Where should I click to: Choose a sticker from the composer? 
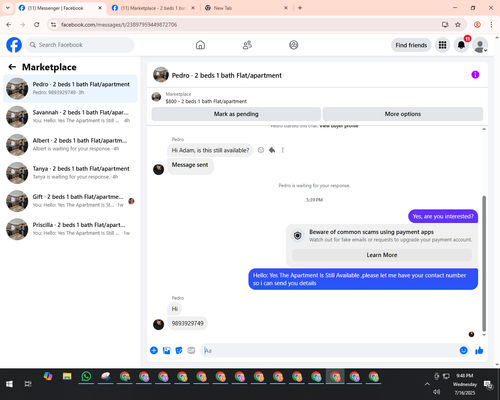[x=179, y=350]
